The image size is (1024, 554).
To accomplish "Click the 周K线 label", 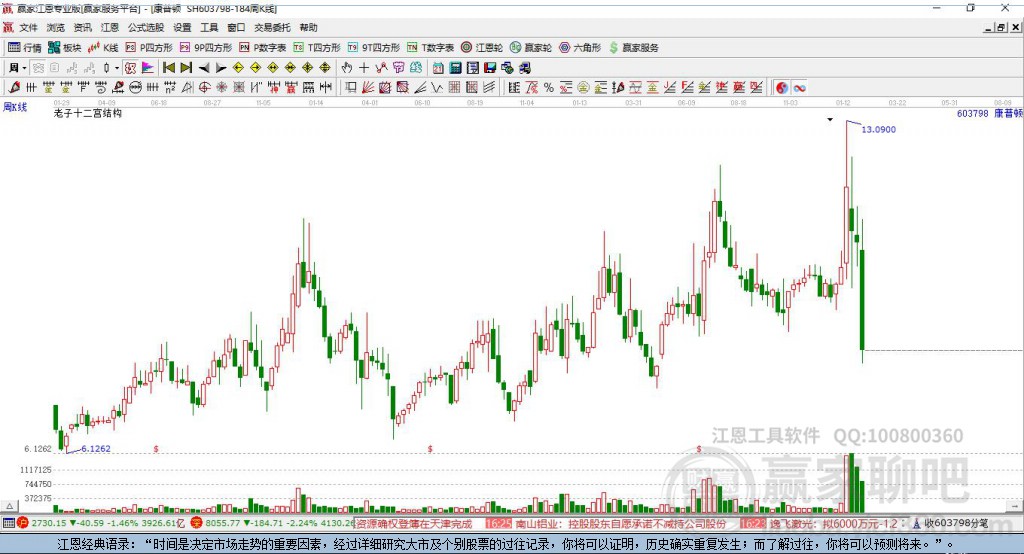I will click(x=15, y=107).
